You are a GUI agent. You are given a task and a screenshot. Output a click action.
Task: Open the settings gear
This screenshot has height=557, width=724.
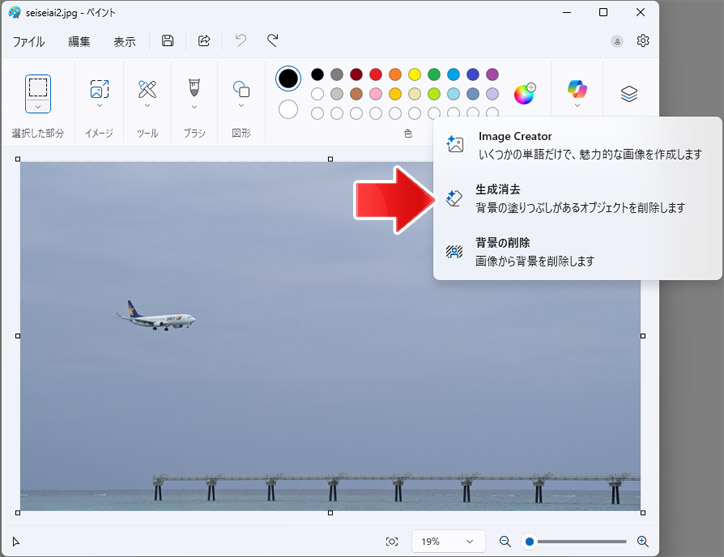tap(643, 41)
